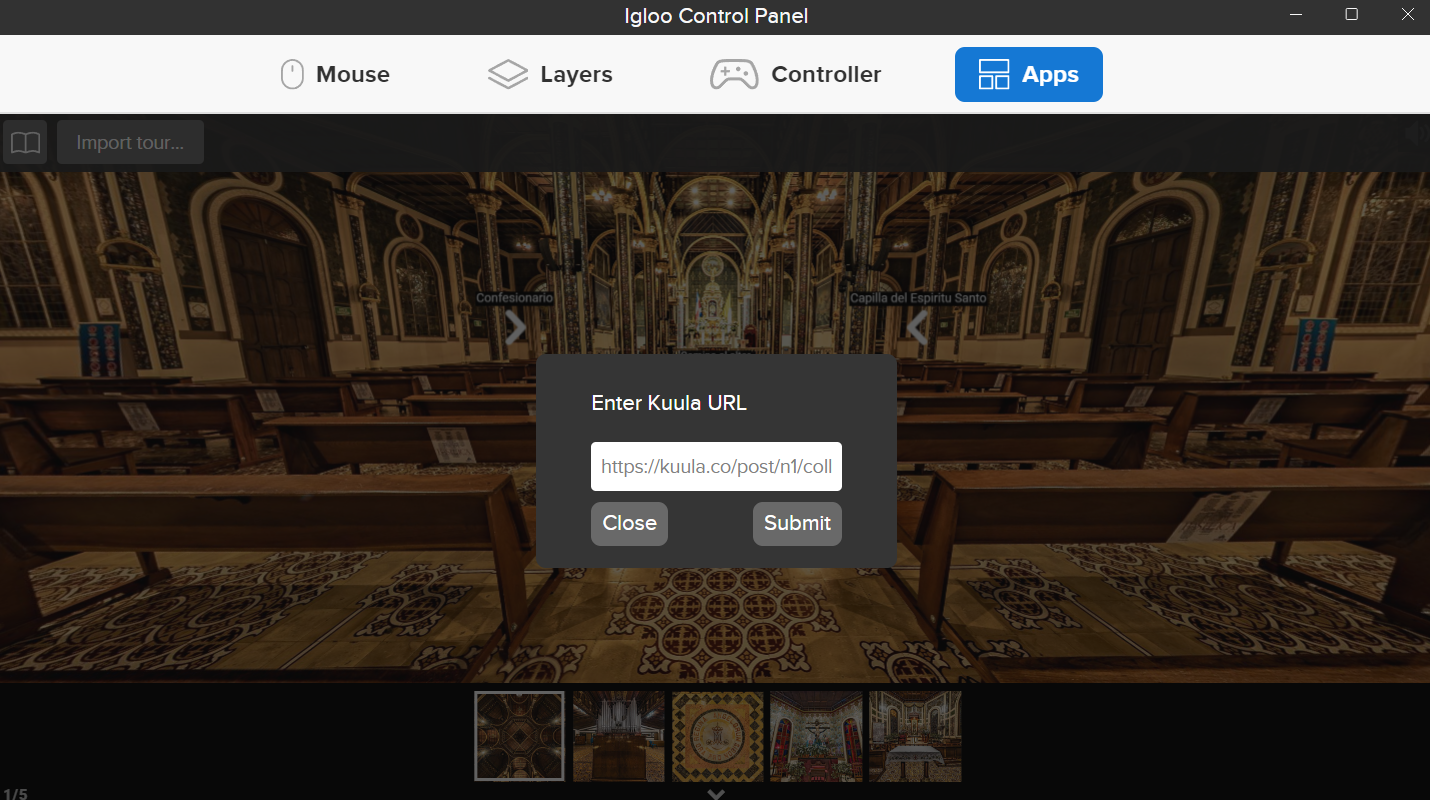This screenshot has width=1430, height=800.
Task: Click the Kuula URL input field
Action: pos(716,466)
